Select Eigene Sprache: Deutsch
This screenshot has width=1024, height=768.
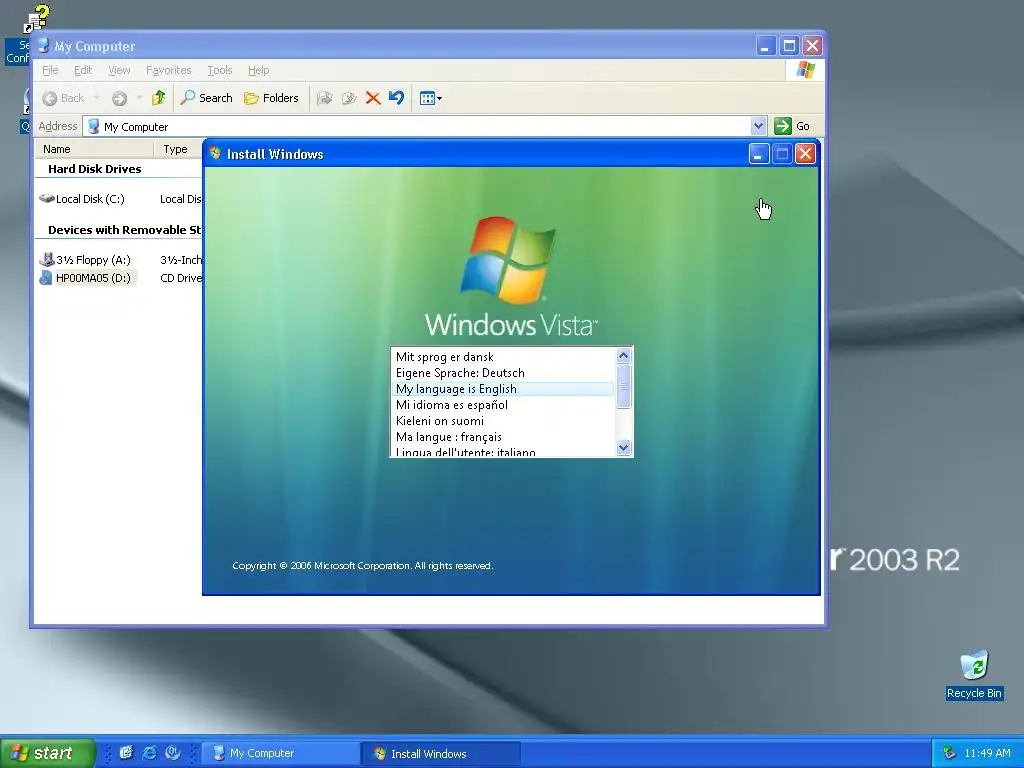point(503,373)
